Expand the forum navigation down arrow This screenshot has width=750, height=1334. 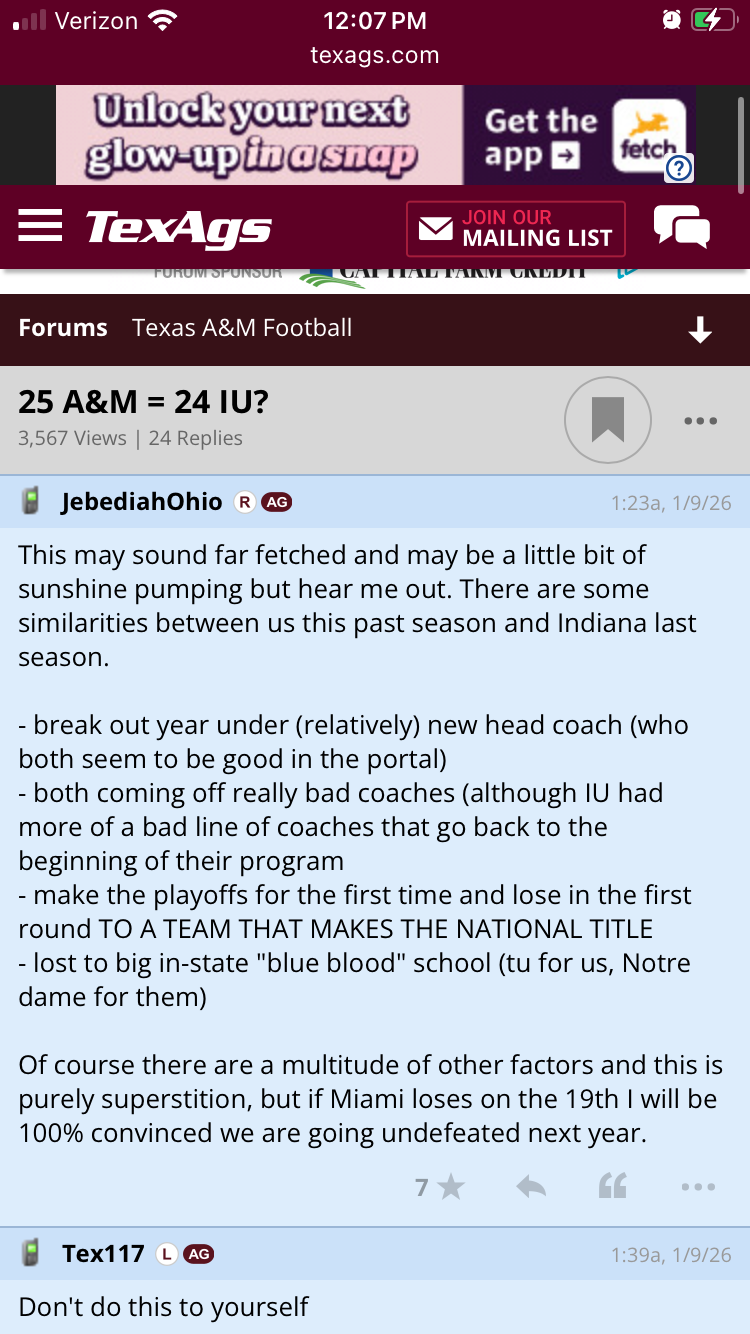coord(700,329)
